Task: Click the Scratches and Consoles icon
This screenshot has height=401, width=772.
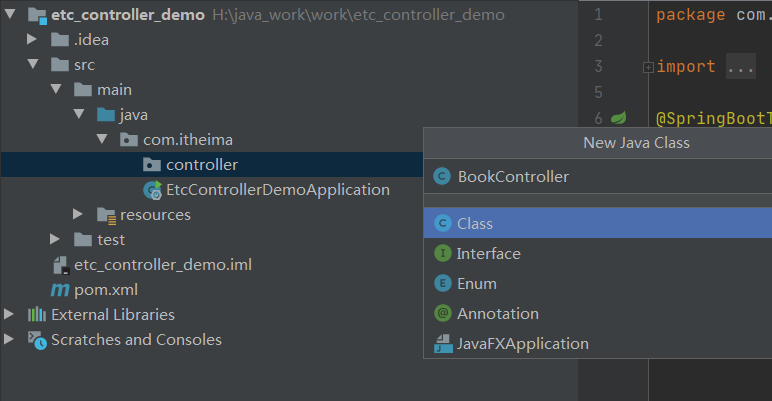Action: (x=37, y=340)
